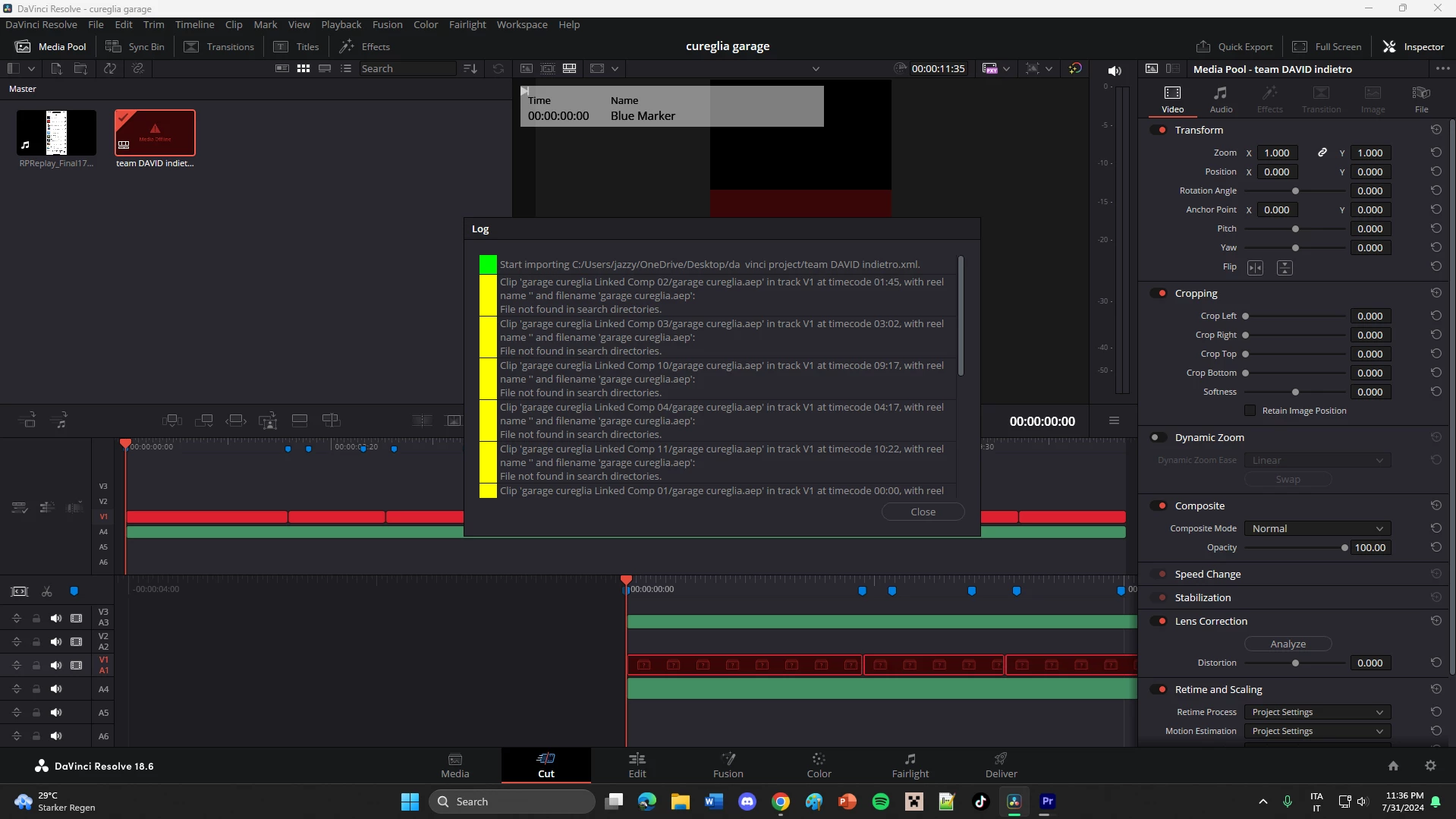This screenshot has height=819, width=1456.
Task: Switch to the Fusion page
Action: tap(728, 765)
